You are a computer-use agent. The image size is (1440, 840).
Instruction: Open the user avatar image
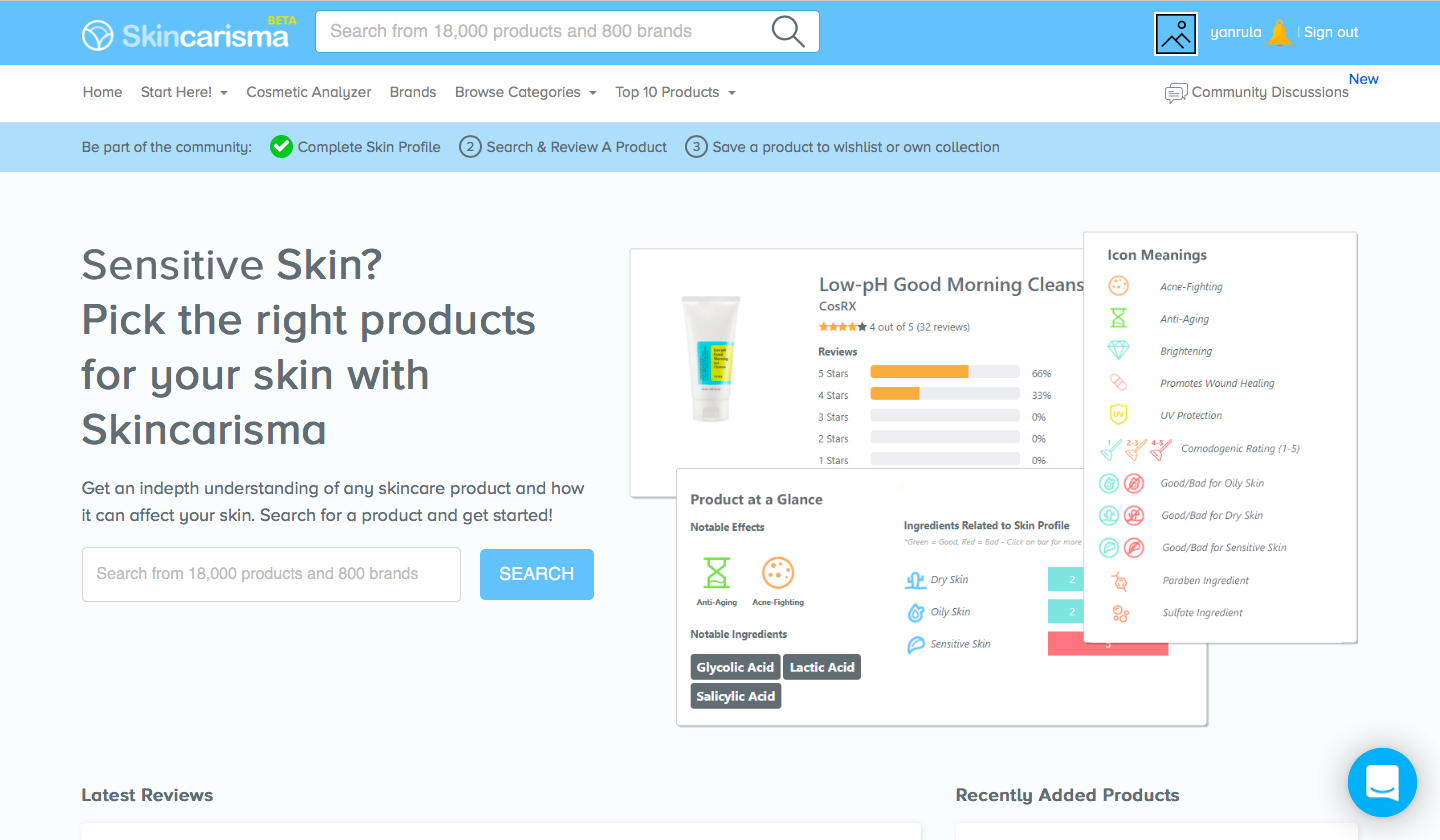pyautogui.click(x=1176, y=34)
